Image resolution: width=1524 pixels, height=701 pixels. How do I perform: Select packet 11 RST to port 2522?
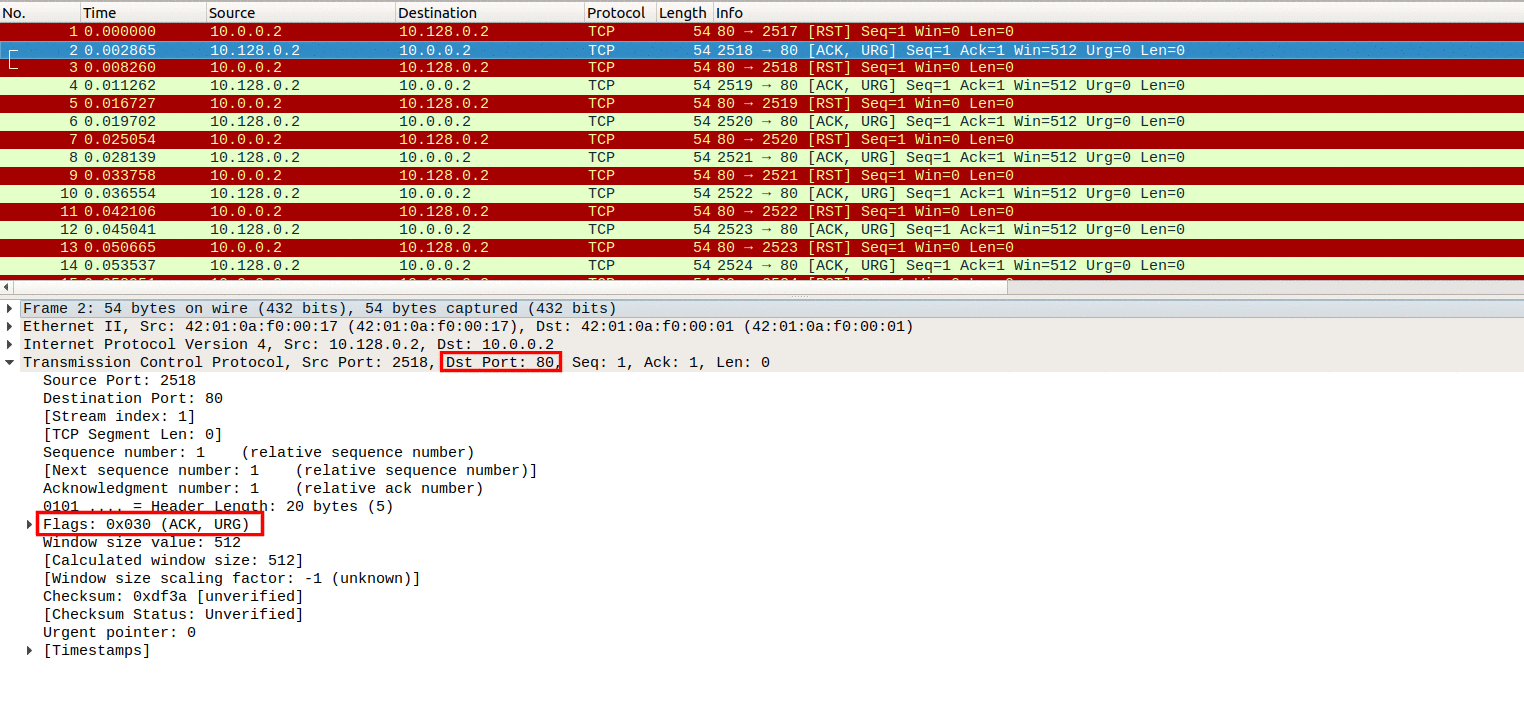tap(762, 212)
